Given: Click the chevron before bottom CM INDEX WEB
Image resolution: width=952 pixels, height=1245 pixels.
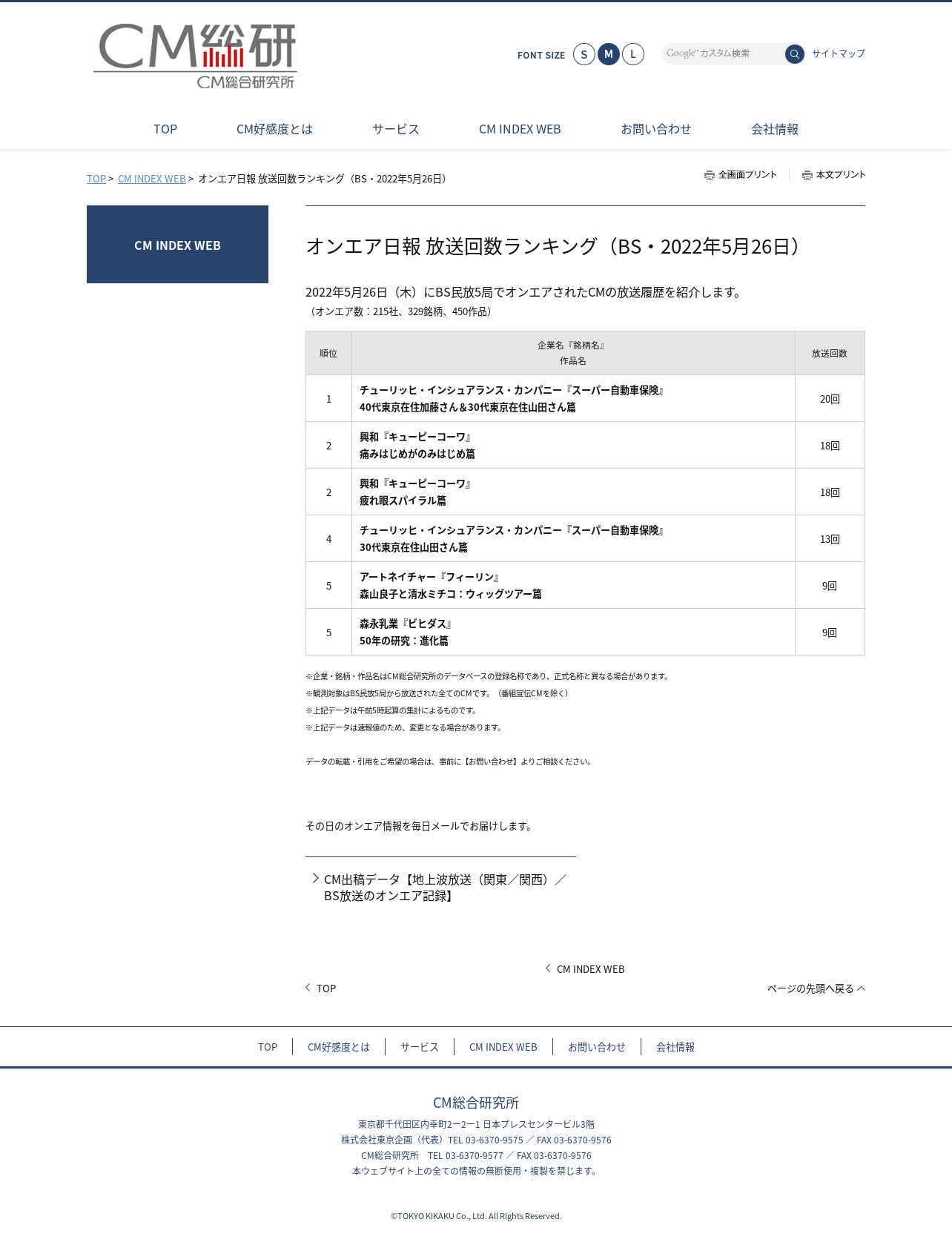Looking at the screenshot, I should click(548, 968).
